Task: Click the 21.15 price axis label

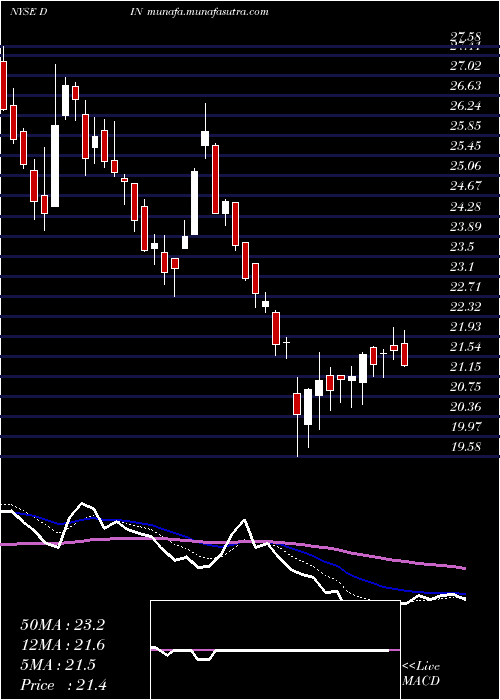Action: pos(466,367)
